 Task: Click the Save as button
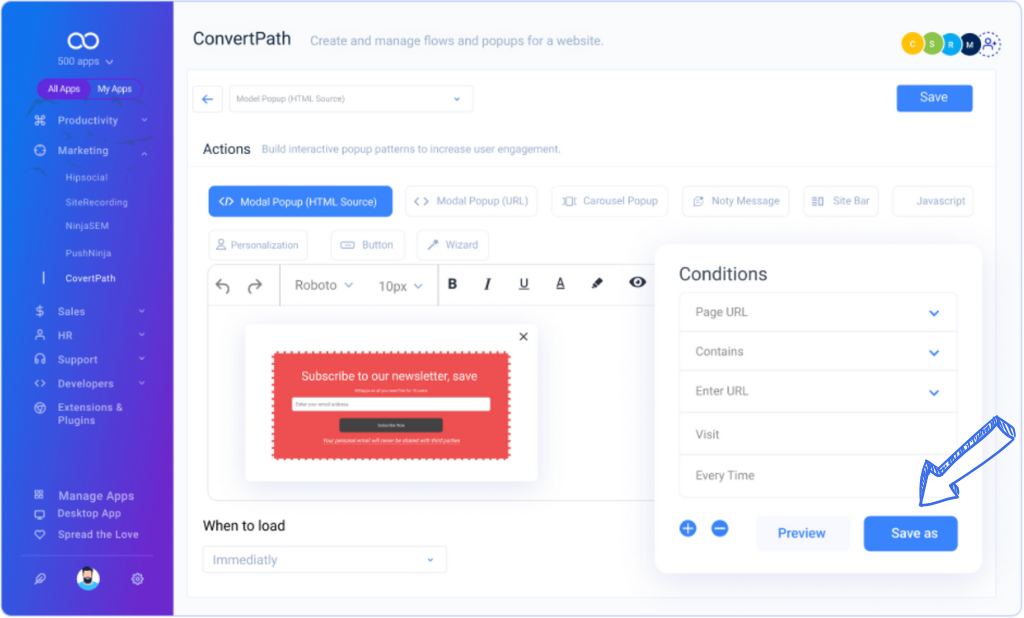click(x=910, y=533)
